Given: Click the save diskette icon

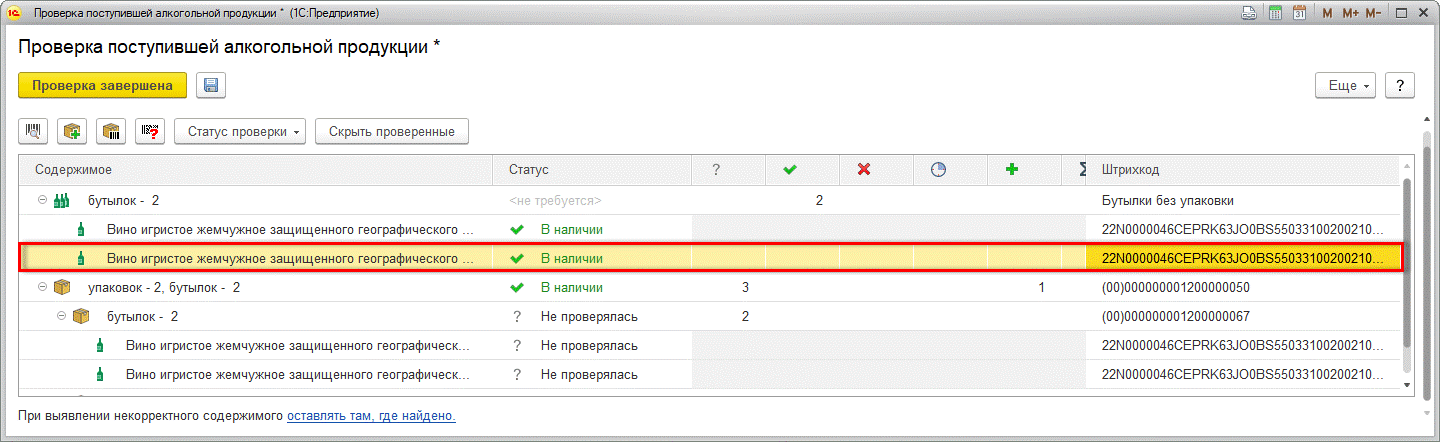Looking at the screenshot, I should click(211, 86).
